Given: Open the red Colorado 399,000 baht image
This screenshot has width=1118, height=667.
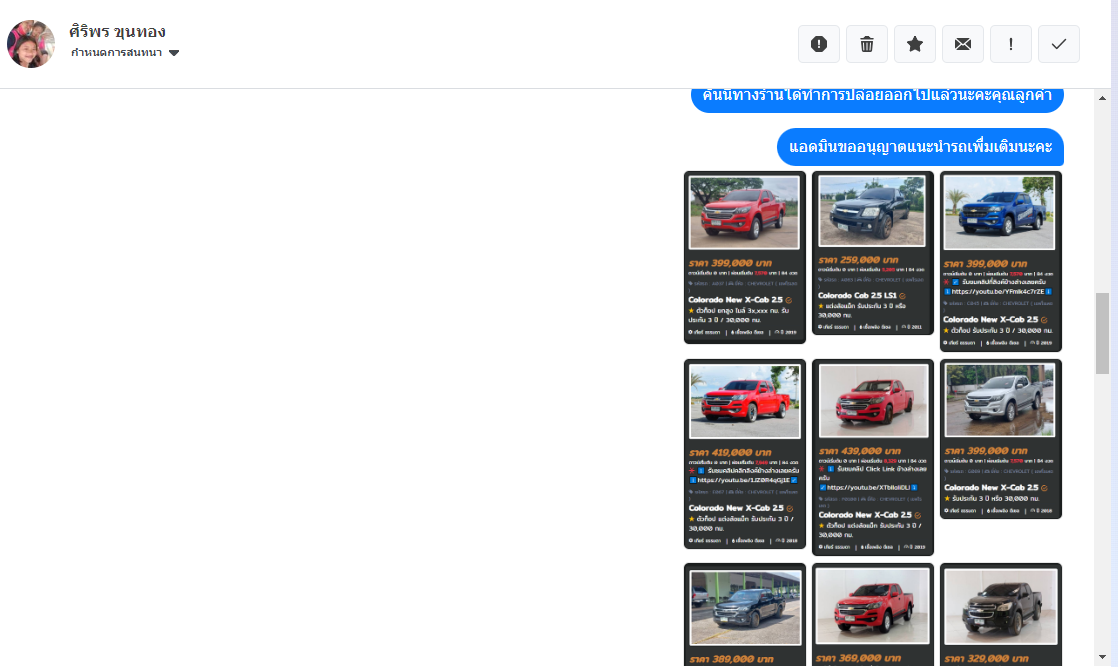Looking at the screenshot, I should coord(744,257).
